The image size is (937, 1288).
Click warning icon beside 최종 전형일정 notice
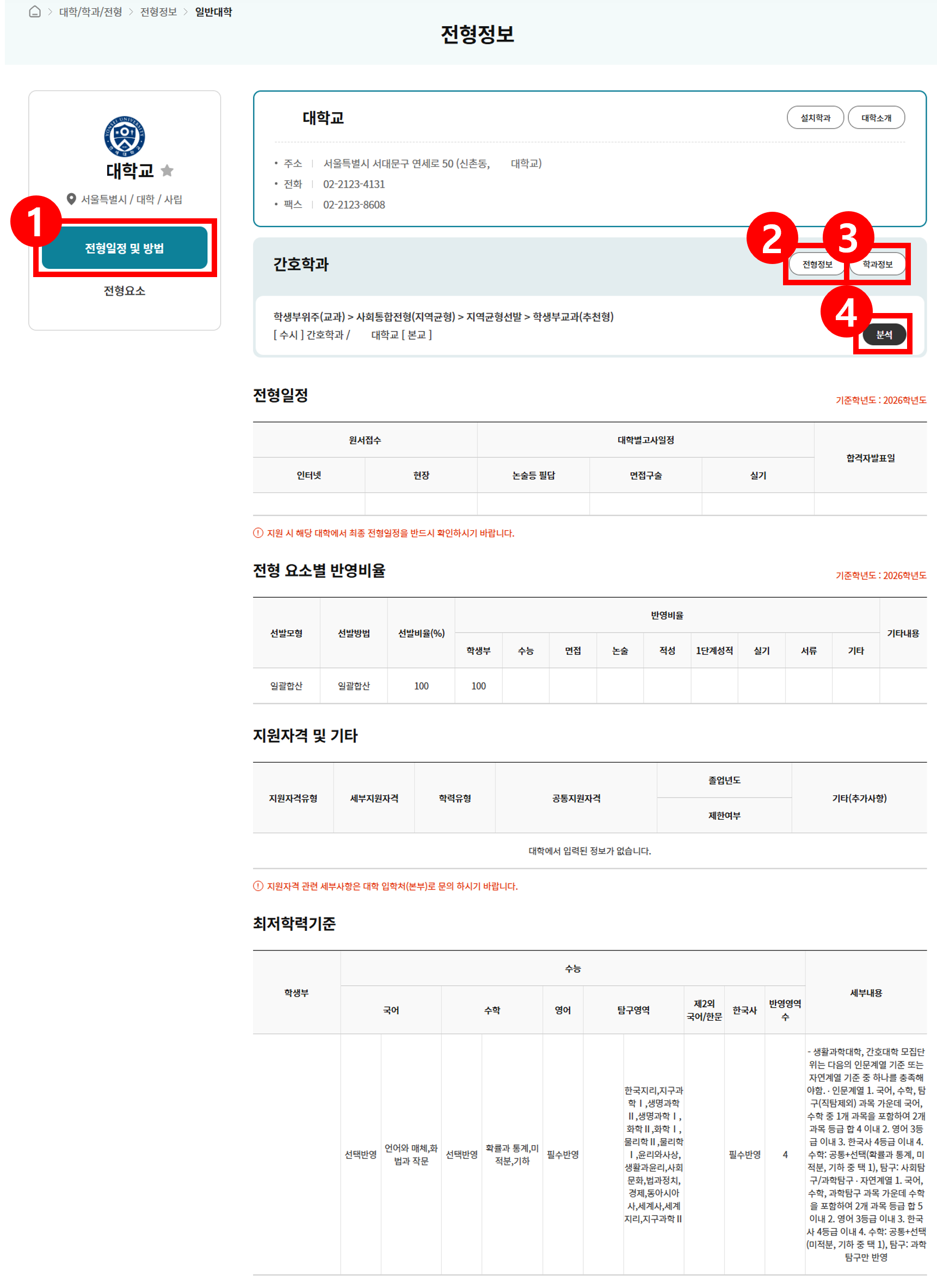pos(258,533)
